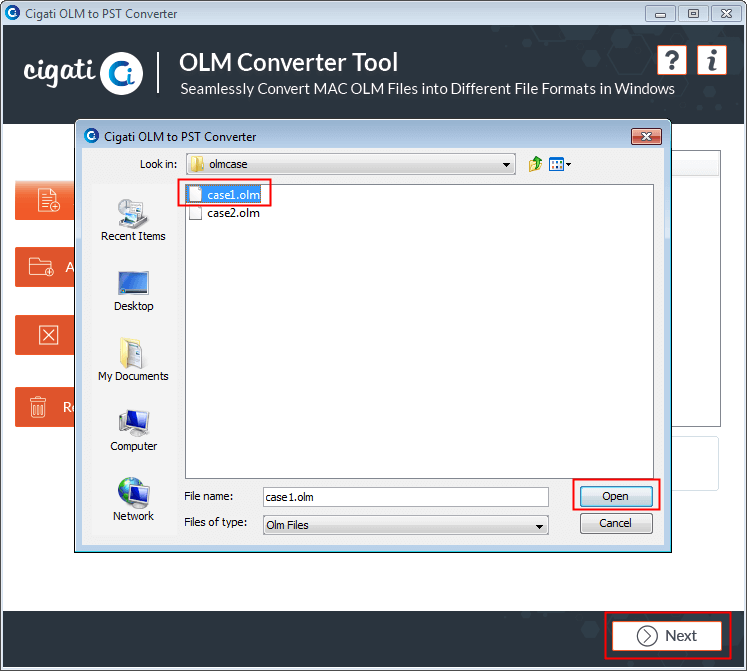Open the view menu icon in dialog
This screenshot has width=747, height=671.
[x=559, y=164]
